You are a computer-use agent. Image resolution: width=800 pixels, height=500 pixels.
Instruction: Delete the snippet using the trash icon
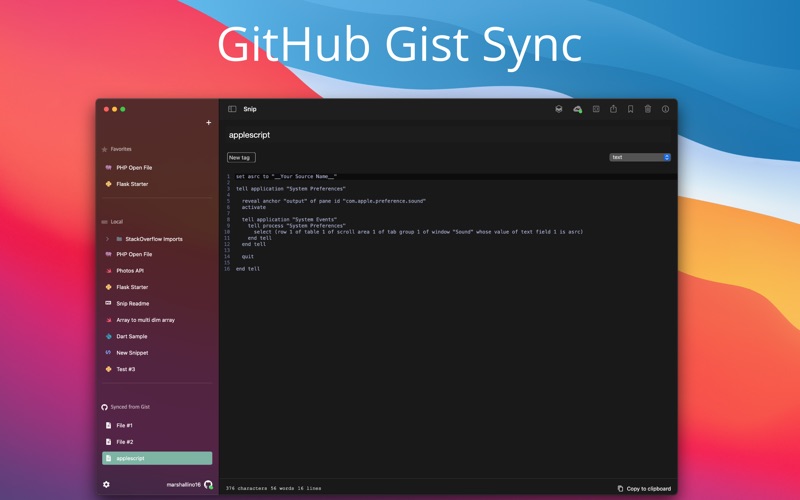tap(648, 109)
